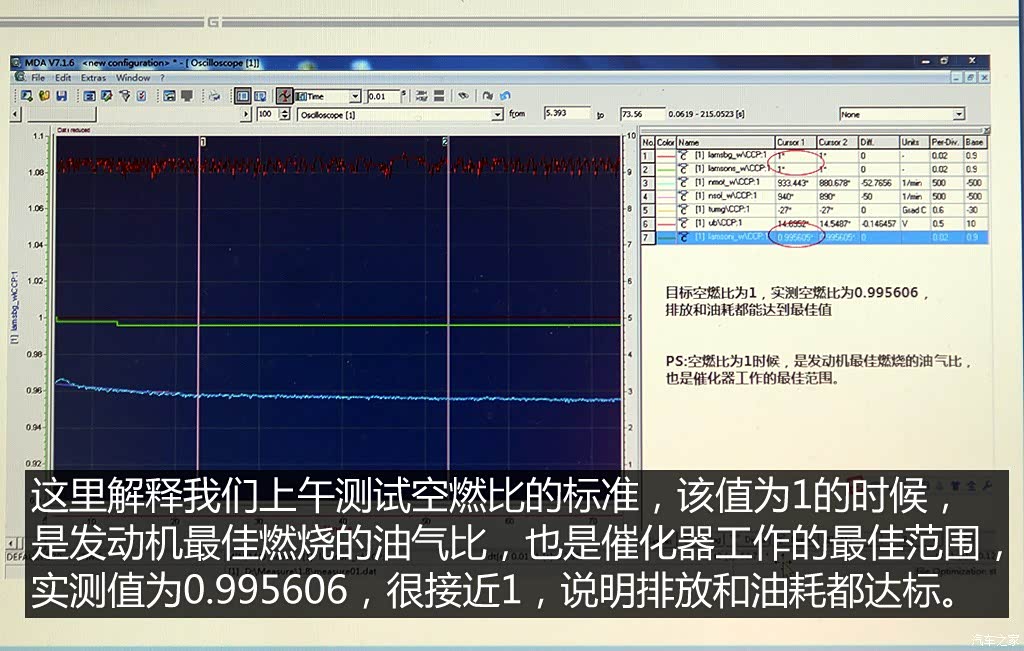Click the '-52.7656' Diff value
The image size is (1024, 651).
pyautogui.click(x=876, y=183)
